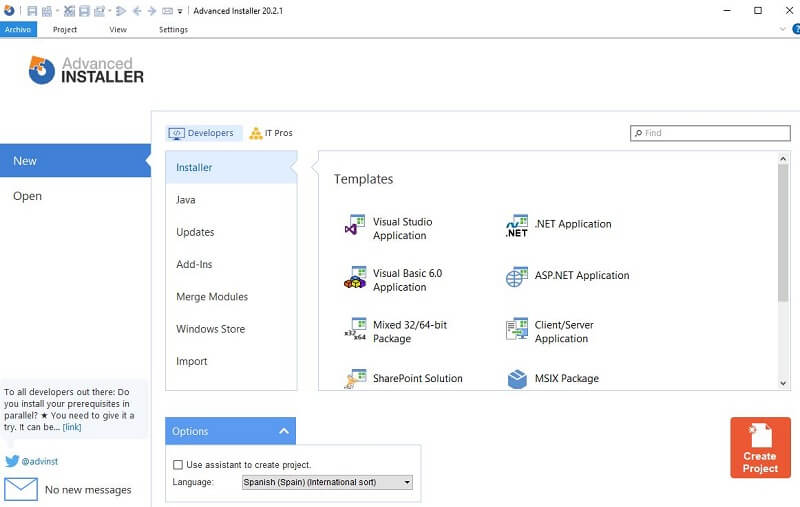Choose the Mixed 32/64-bit Package icon

(355, 329)
